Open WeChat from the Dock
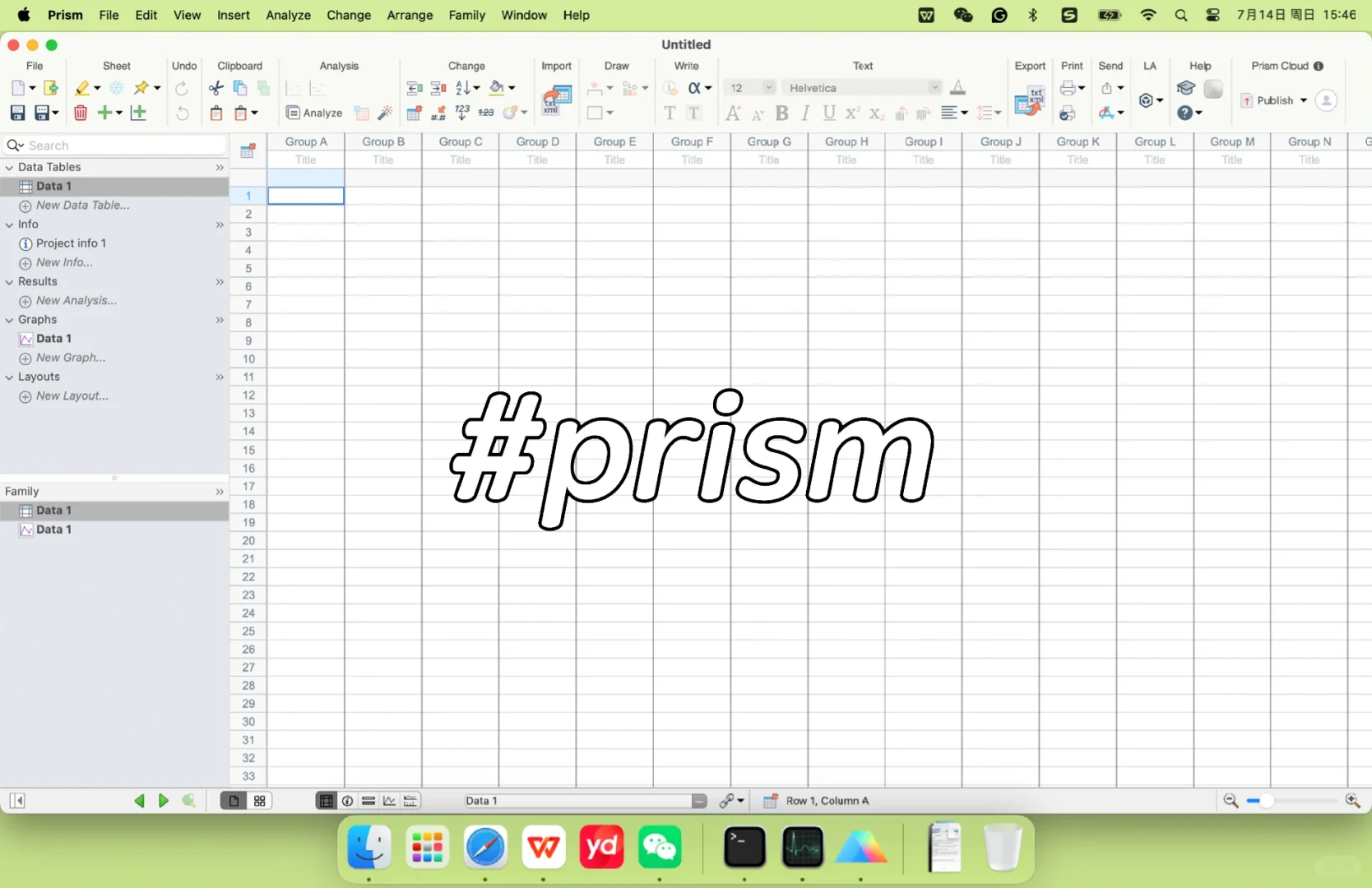 [660, 847]
